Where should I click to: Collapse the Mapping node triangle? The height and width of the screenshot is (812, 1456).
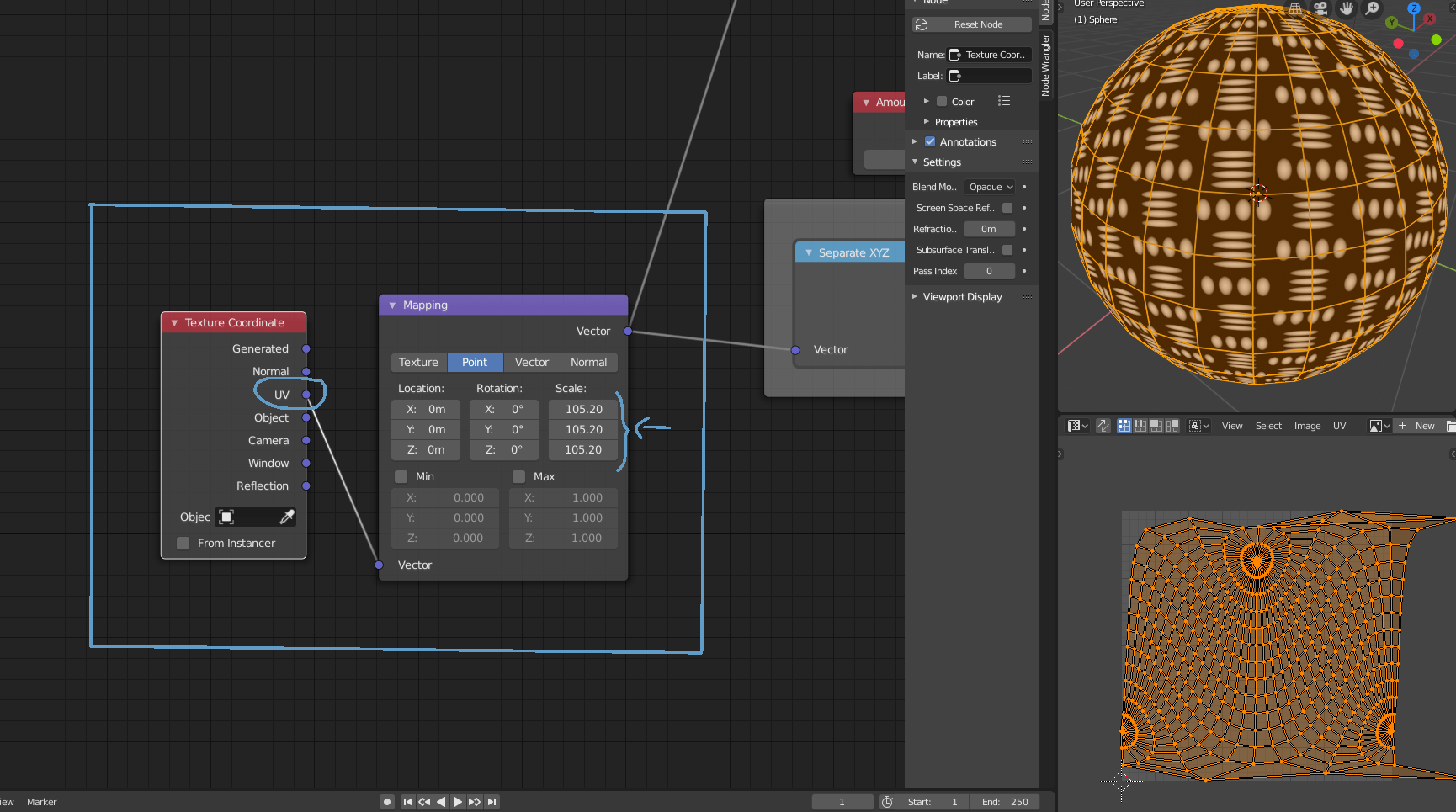[x=392, y=305]
